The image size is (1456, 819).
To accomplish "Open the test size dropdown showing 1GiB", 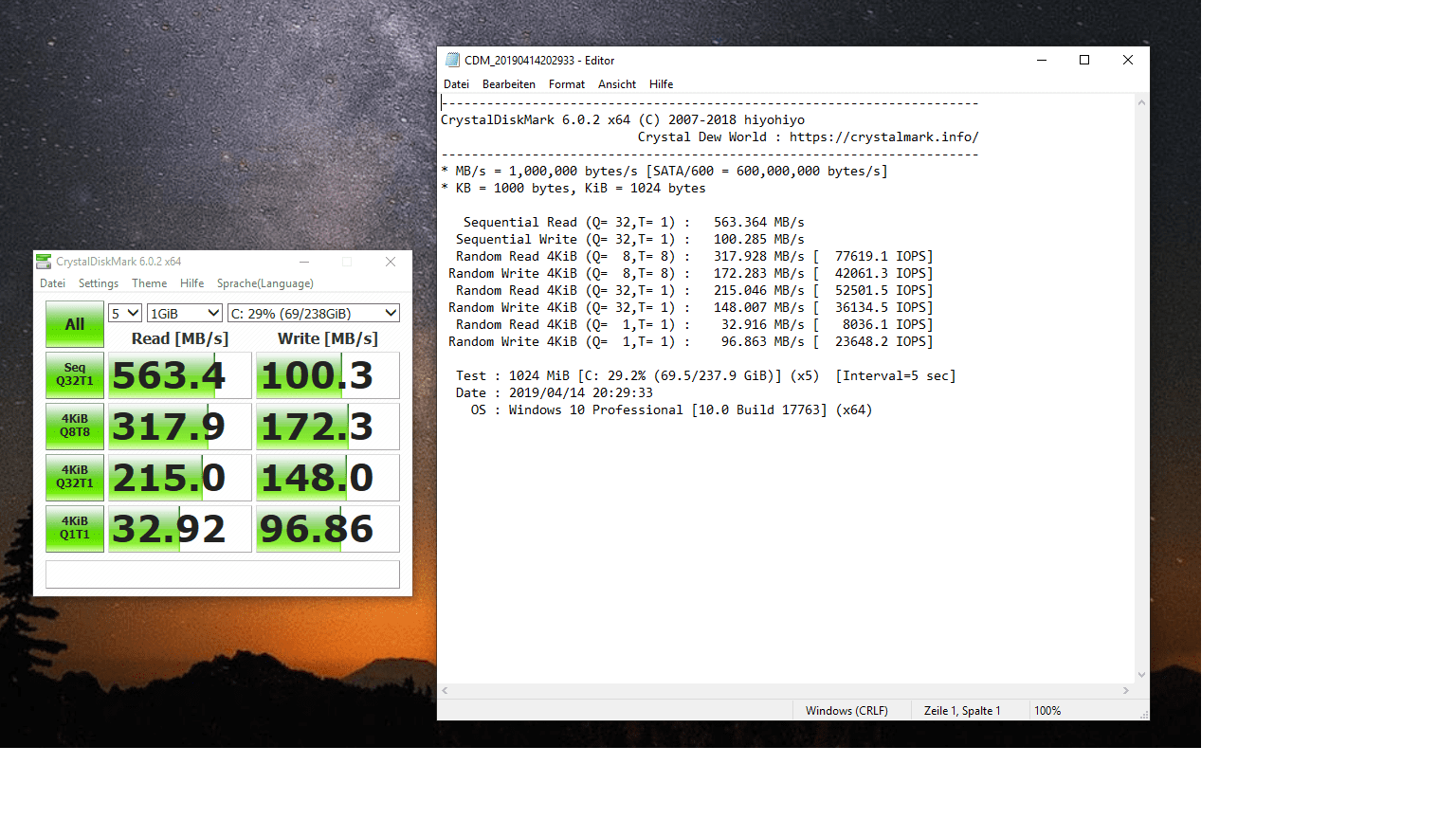I will pyautogui.click(x=185, y=313).
